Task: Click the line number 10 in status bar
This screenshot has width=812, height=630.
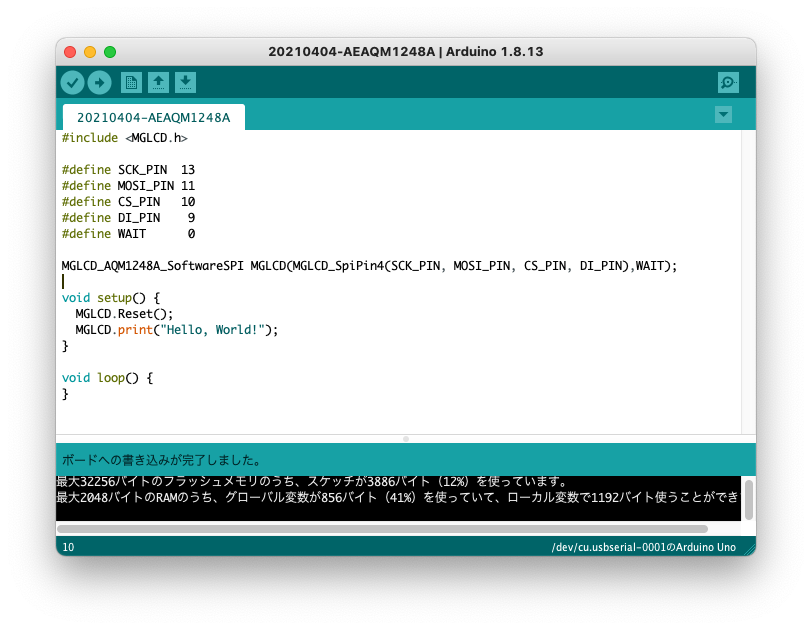Action: 68,548
